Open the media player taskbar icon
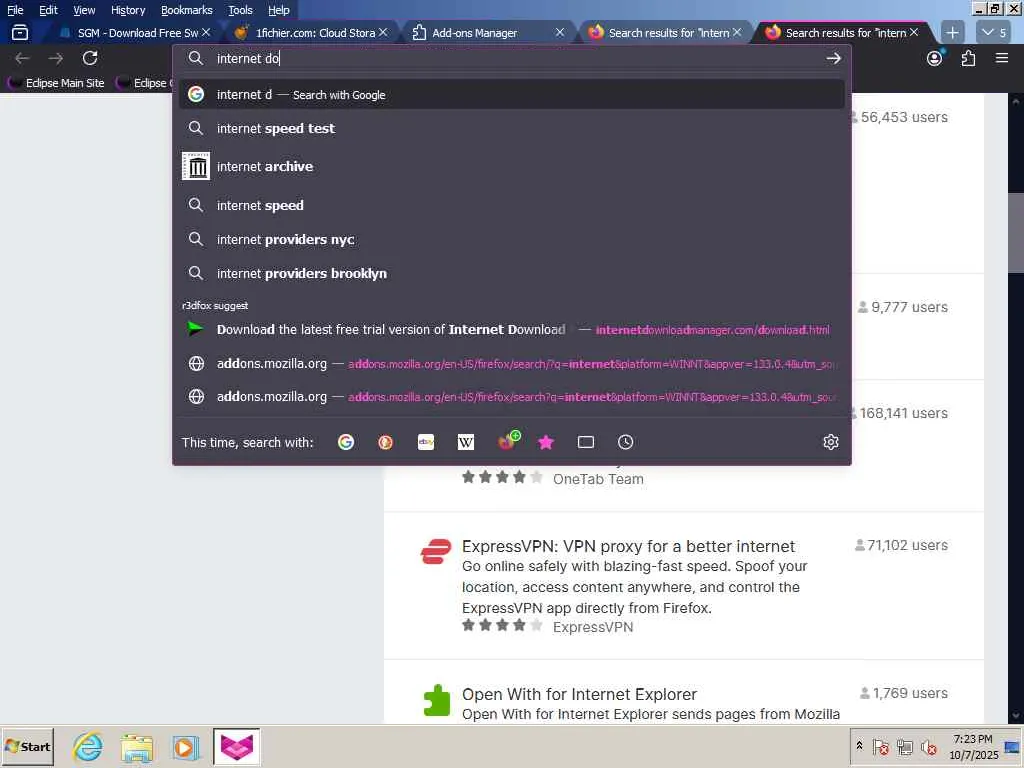The image size is (1024, 768). coord(185,747)
